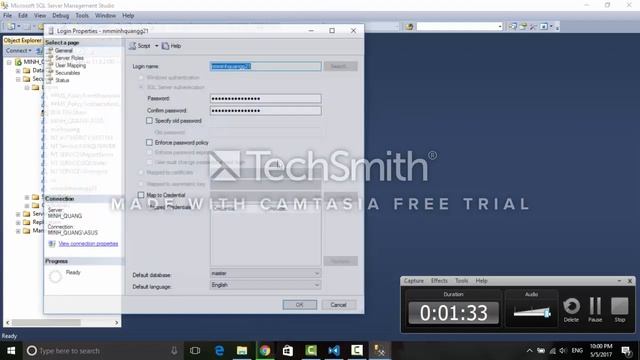Open the View menu
Image resolution: width=640 pixels, height=360 pixels.
coord(40,16)
